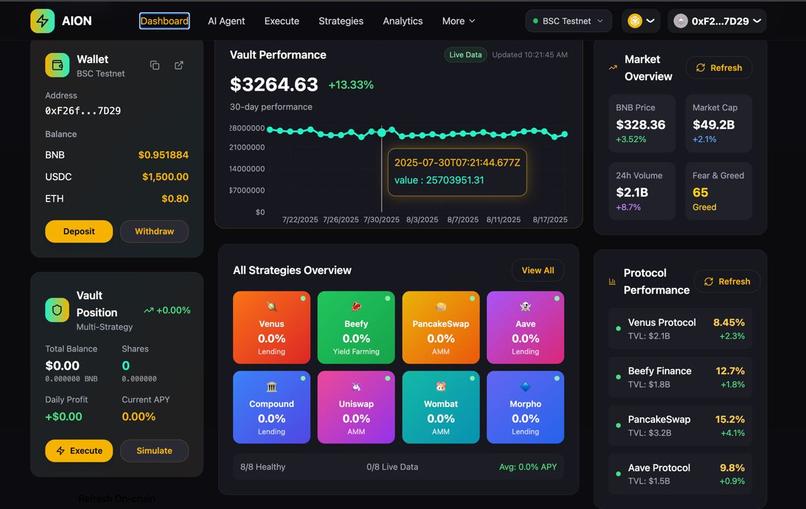Open the 0xF2...7D29 account dropdown
The width and height of the screenshot is (806, 509).
click(x=717, y=21)
